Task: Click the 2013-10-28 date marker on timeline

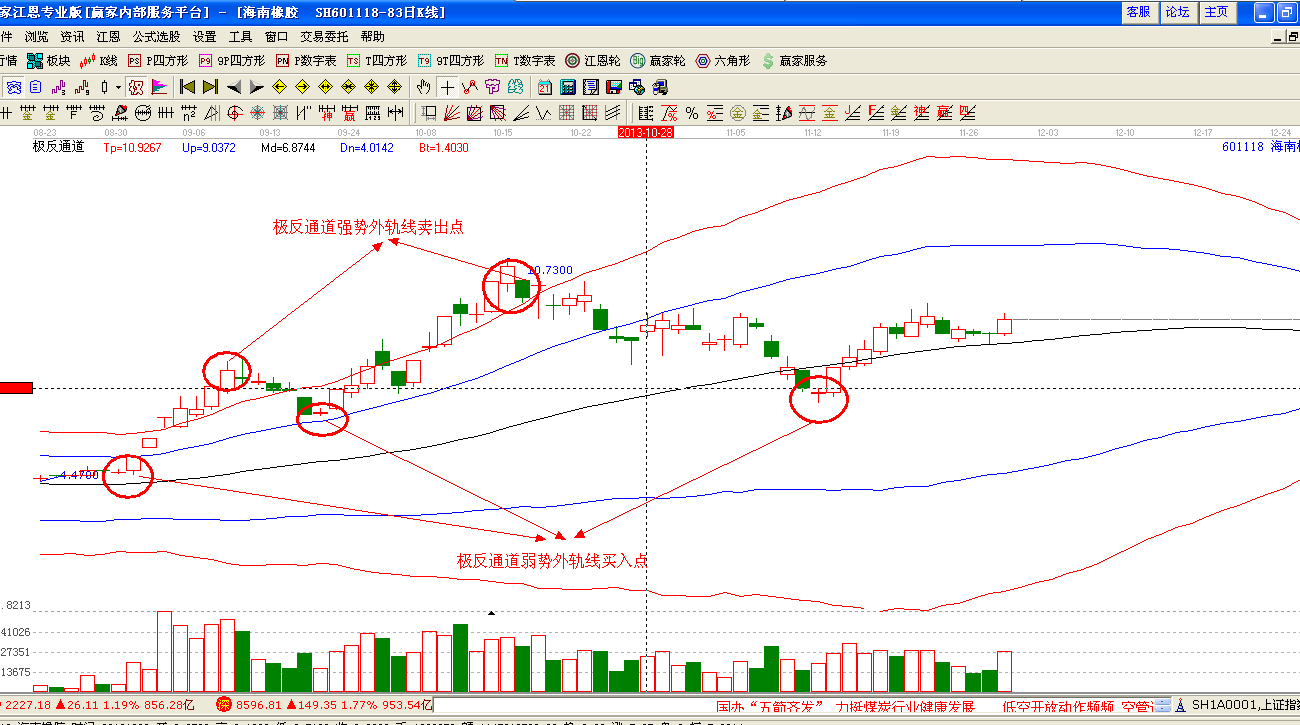Action: coord(646,132)
